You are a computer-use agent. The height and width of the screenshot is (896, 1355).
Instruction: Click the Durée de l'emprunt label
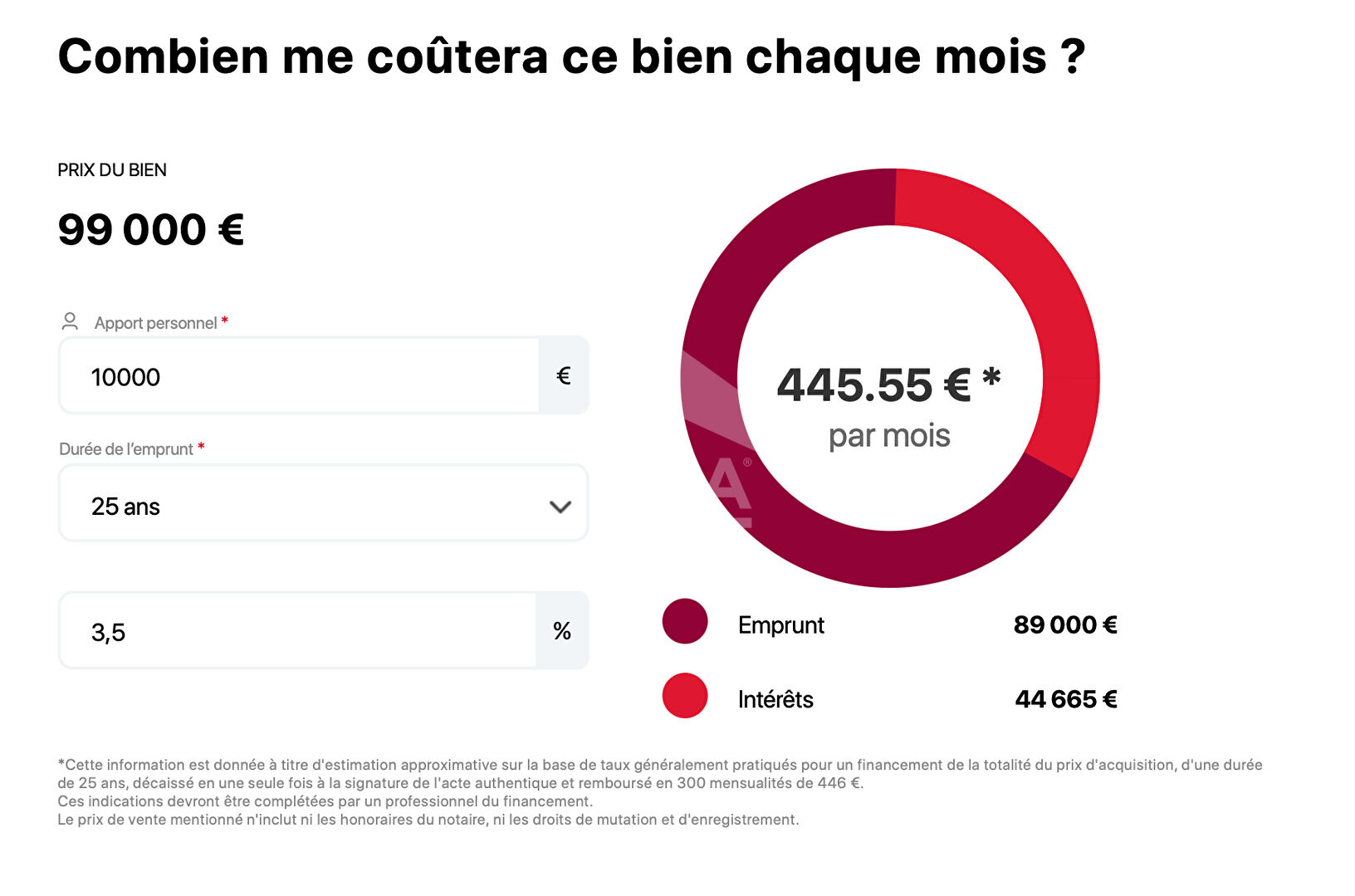click(126, 449)
